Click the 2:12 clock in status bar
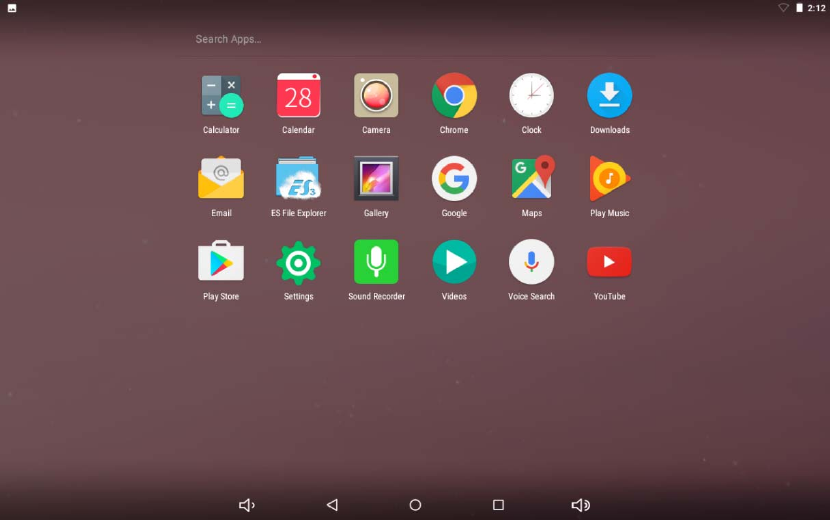Image resolution: width=830 pixels, height=520 pixels. click(816, 8)
